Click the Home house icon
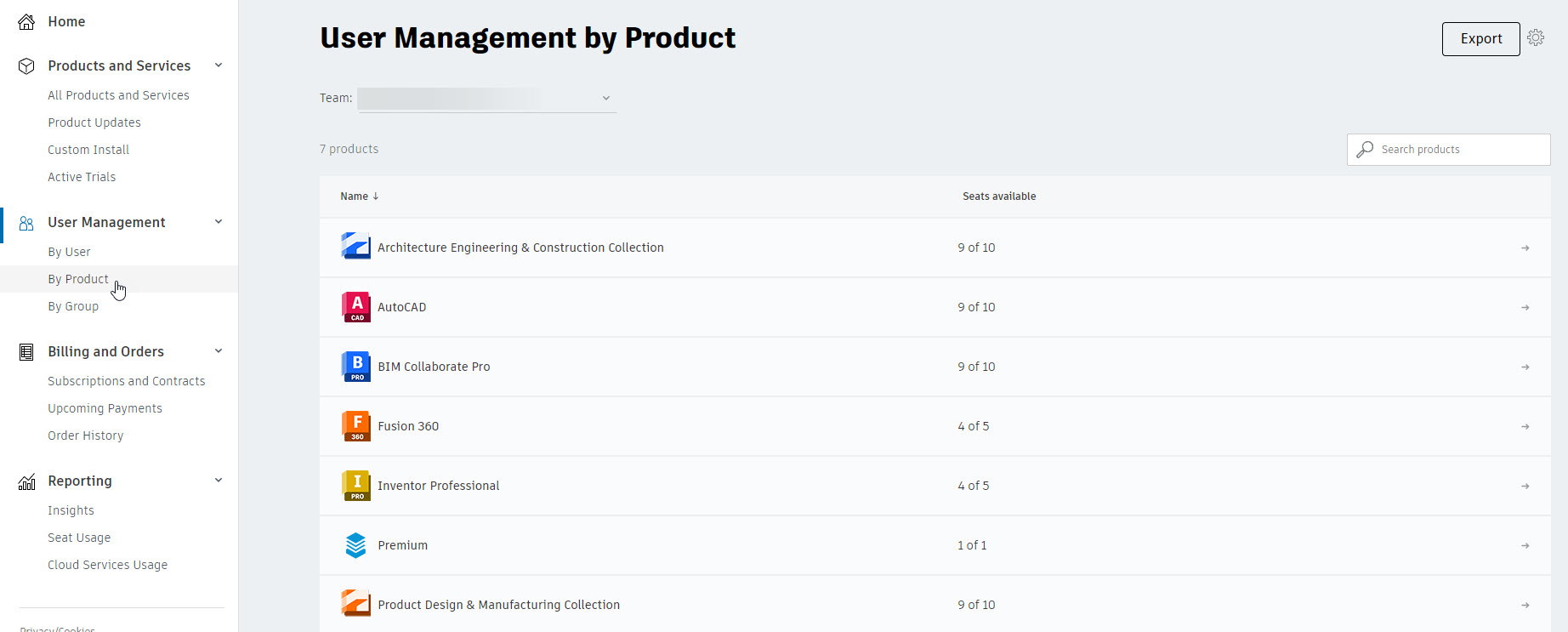Viewport: 1568px width, 632px height. pyautogui.click(x=26, y=22)
